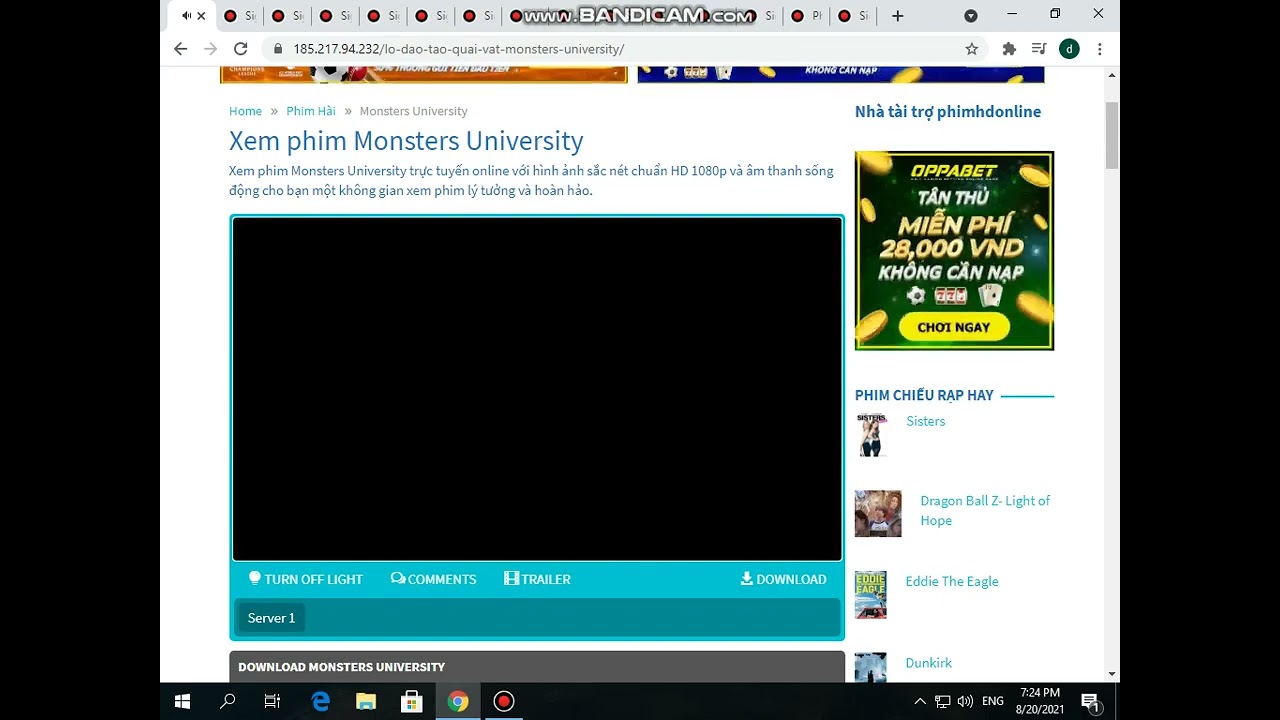Open the Dragon Ball Z poster thumbnail
Image resolution: width=1280 pixels, height=720 pixels.
coord(878,513)
